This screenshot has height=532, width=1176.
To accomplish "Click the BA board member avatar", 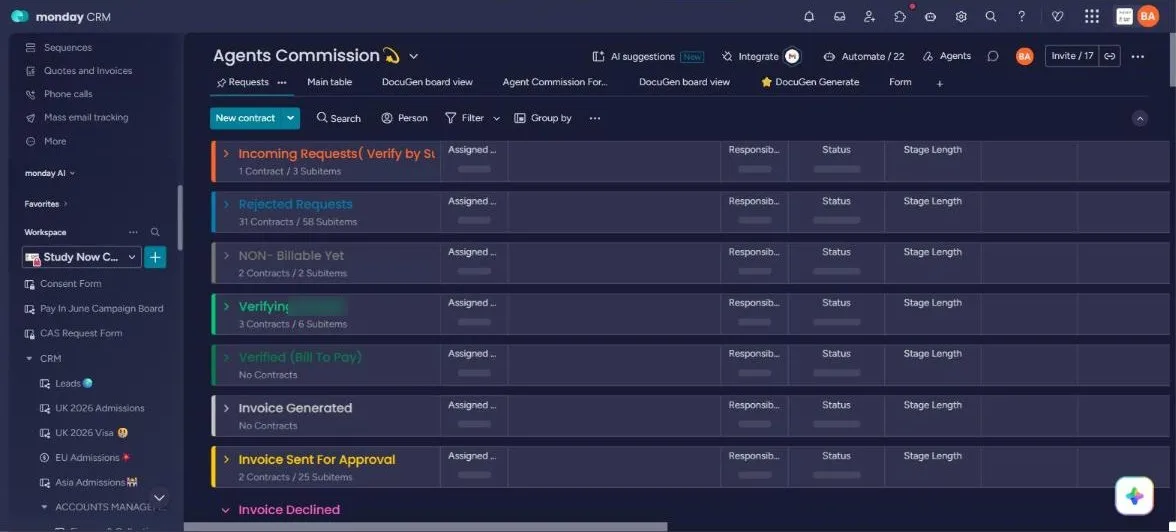I will (x=1024, y=56).
